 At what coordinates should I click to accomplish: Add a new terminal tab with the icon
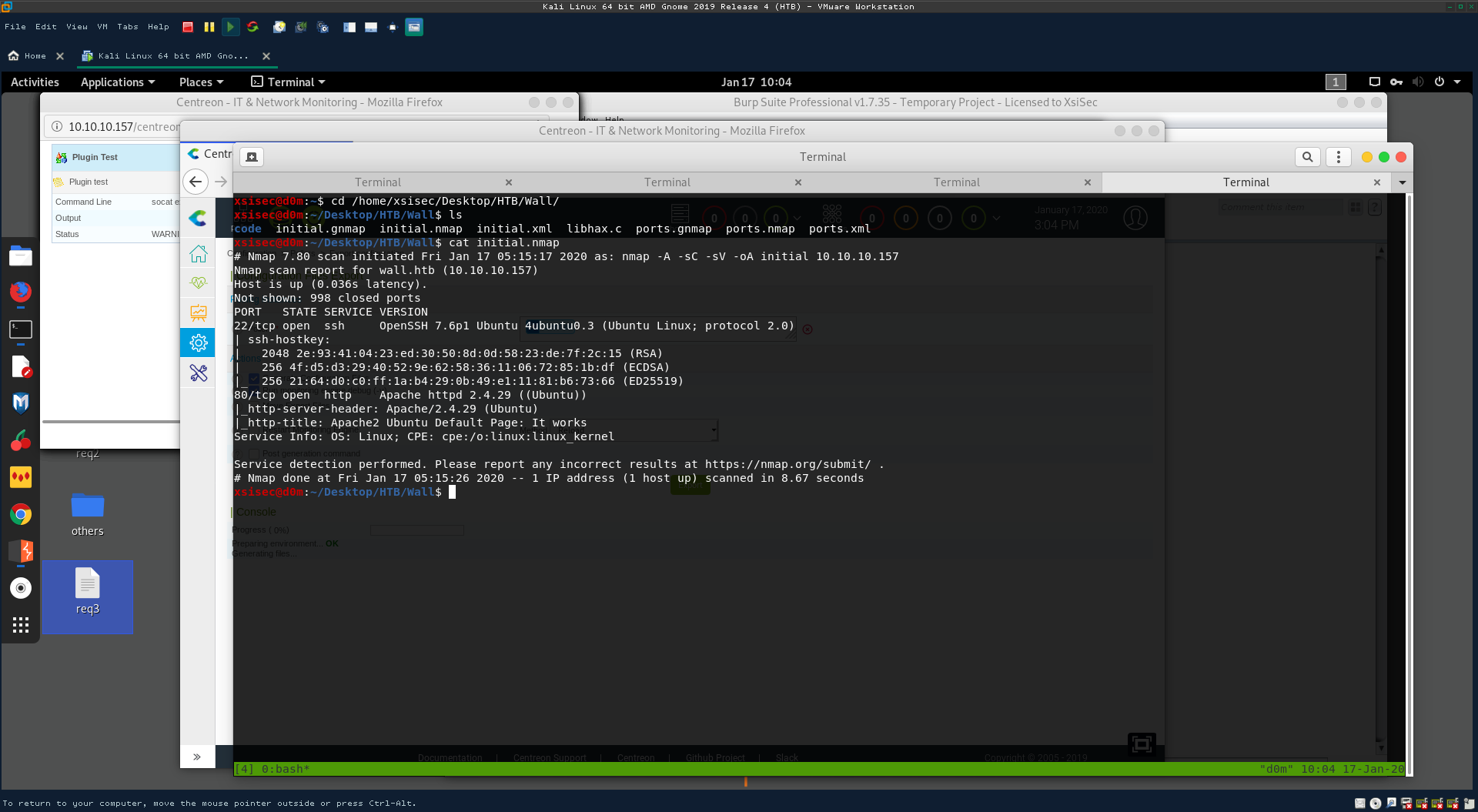tap(252, 157)
